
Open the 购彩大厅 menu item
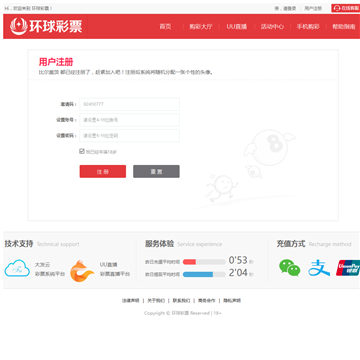tap(201, 27)
